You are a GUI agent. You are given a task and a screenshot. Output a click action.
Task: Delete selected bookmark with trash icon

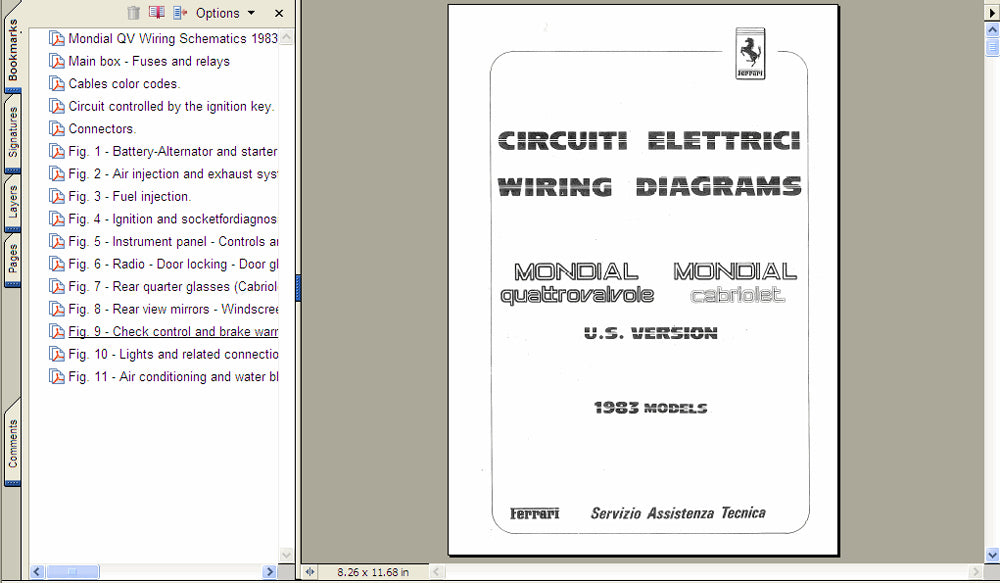coord(133,13)
